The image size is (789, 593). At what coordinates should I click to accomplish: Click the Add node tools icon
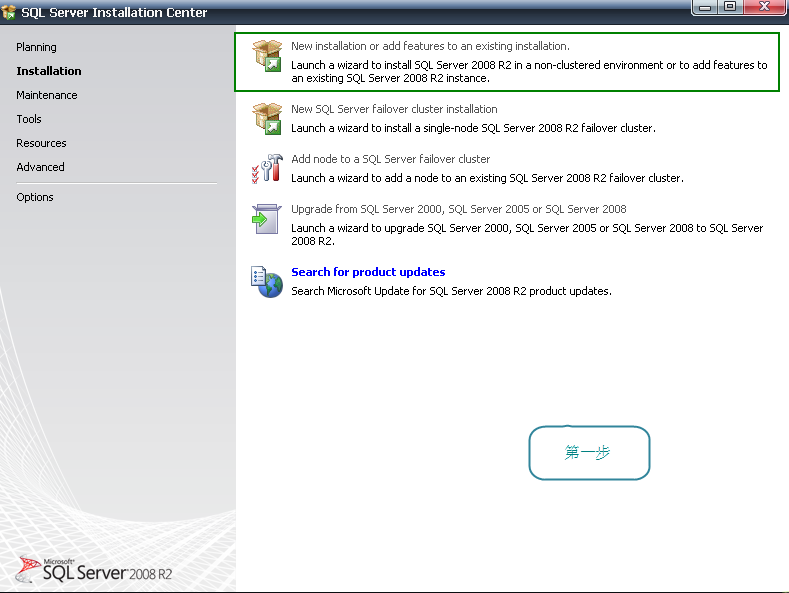(x=267, y=169)
